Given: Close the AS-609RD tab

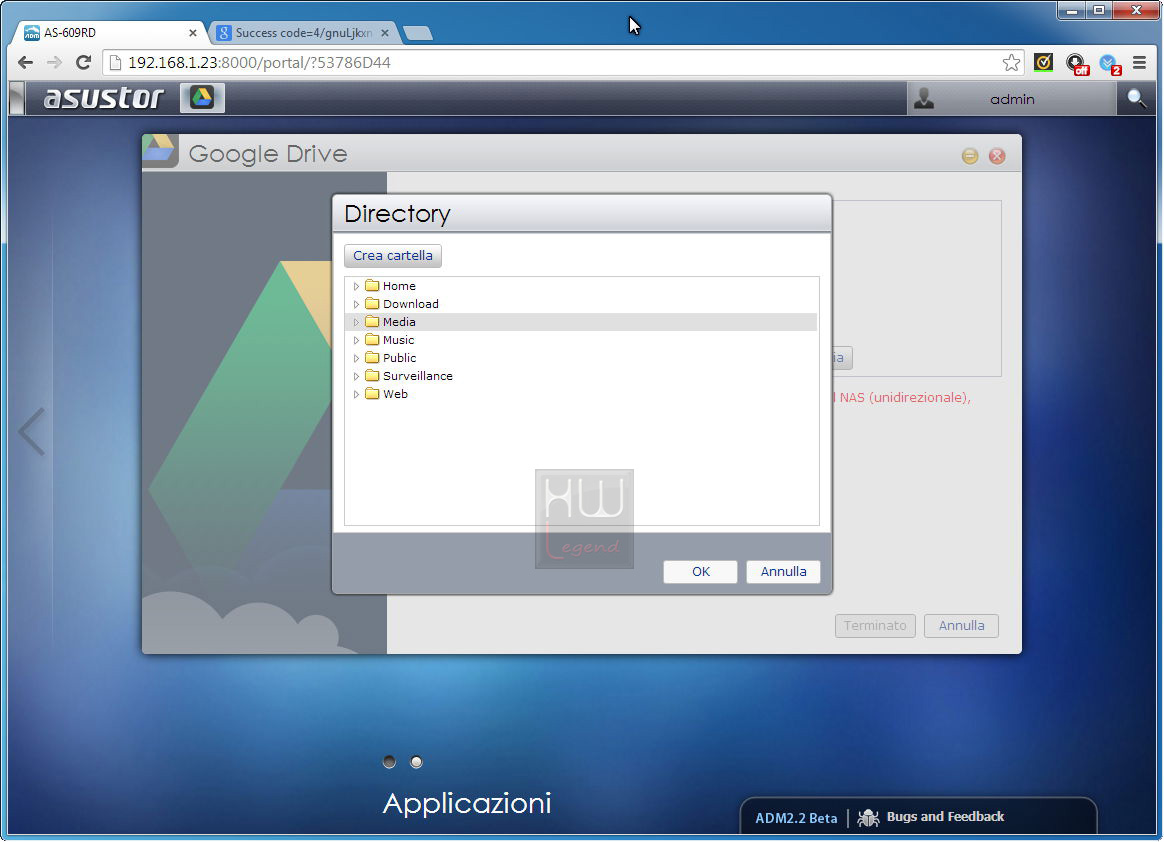Looking at the screenshot, I should coord(193,33).
